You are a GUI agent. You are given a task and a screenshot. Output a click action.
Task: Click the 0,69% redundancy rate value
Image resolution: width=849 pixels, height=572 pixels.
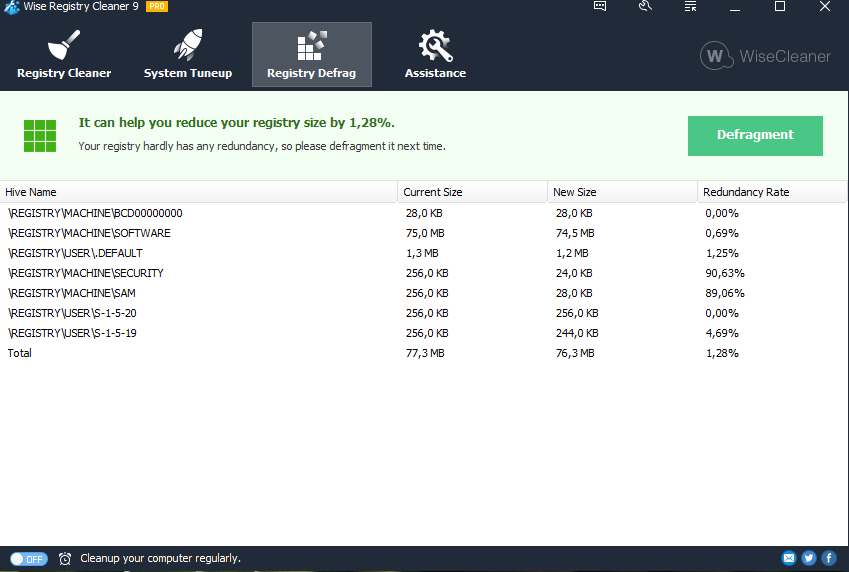click(x=722, y=233)
